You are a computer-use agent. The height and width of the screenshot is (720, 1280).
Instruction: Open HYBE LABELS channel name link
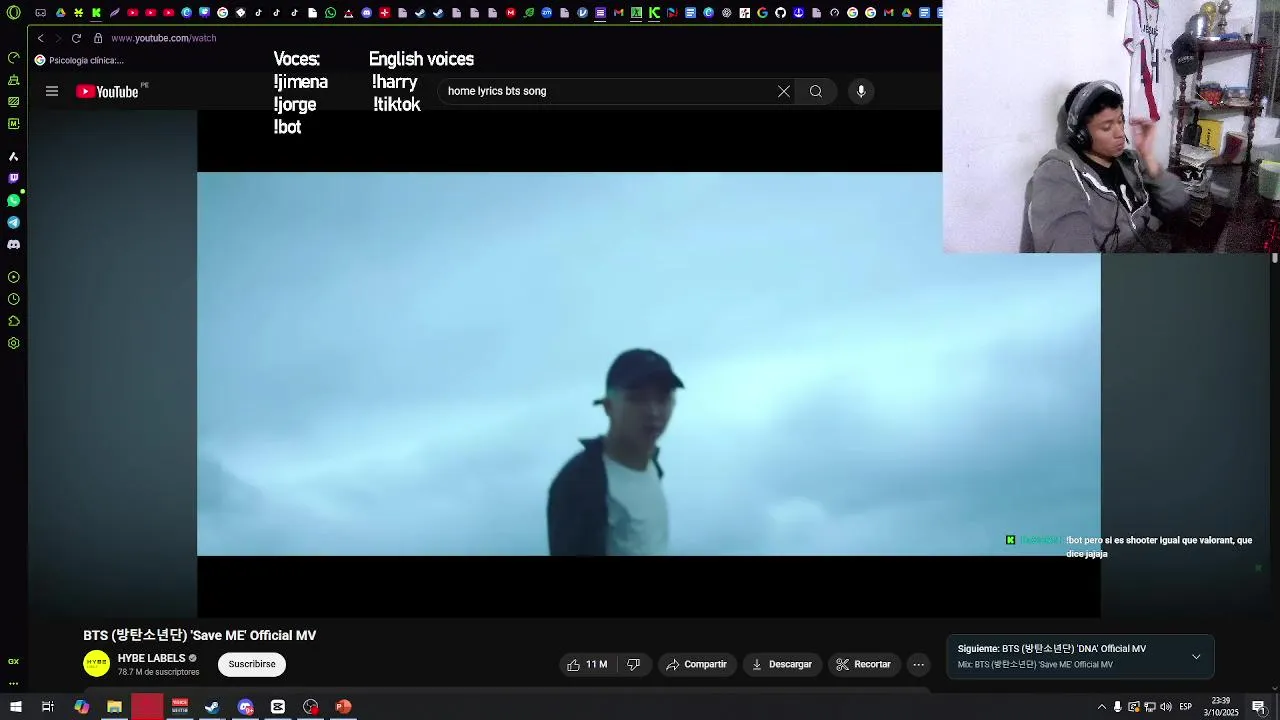click(x=152, y=658)
